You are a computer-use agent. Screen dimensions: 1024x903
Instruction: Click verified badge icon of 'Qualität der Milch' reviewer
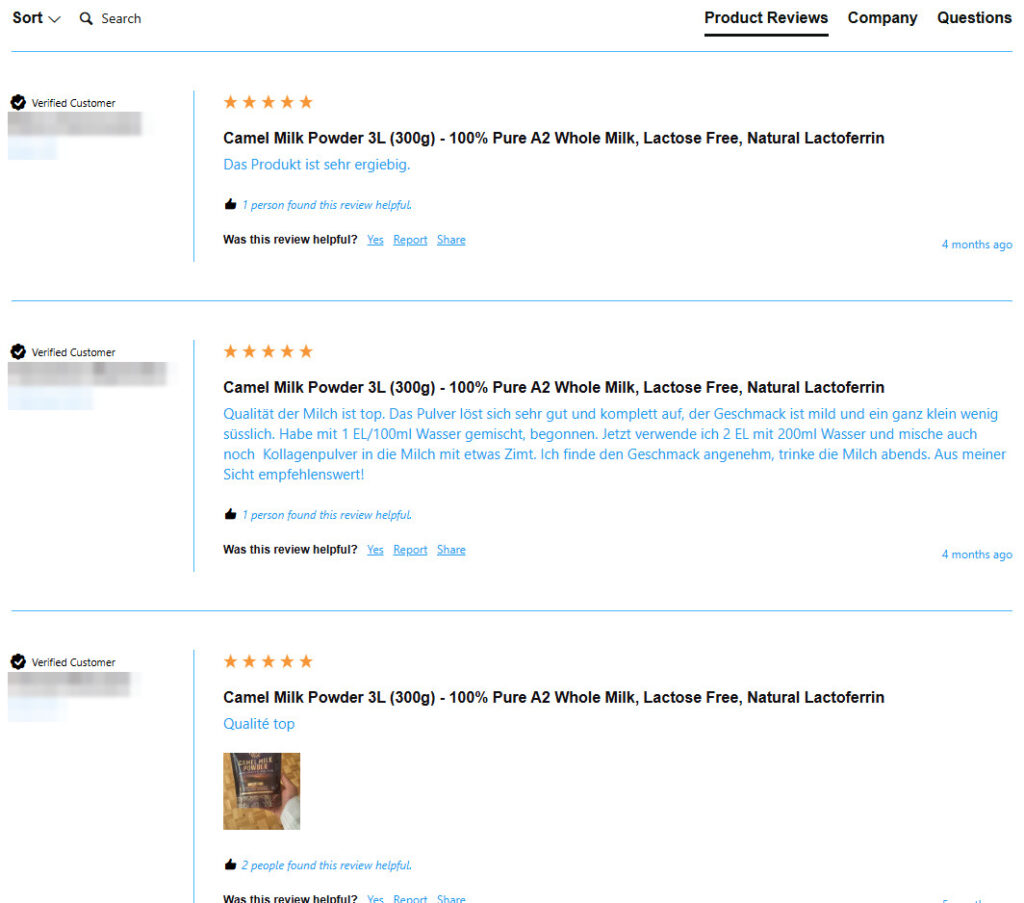[x=18, y=352]
